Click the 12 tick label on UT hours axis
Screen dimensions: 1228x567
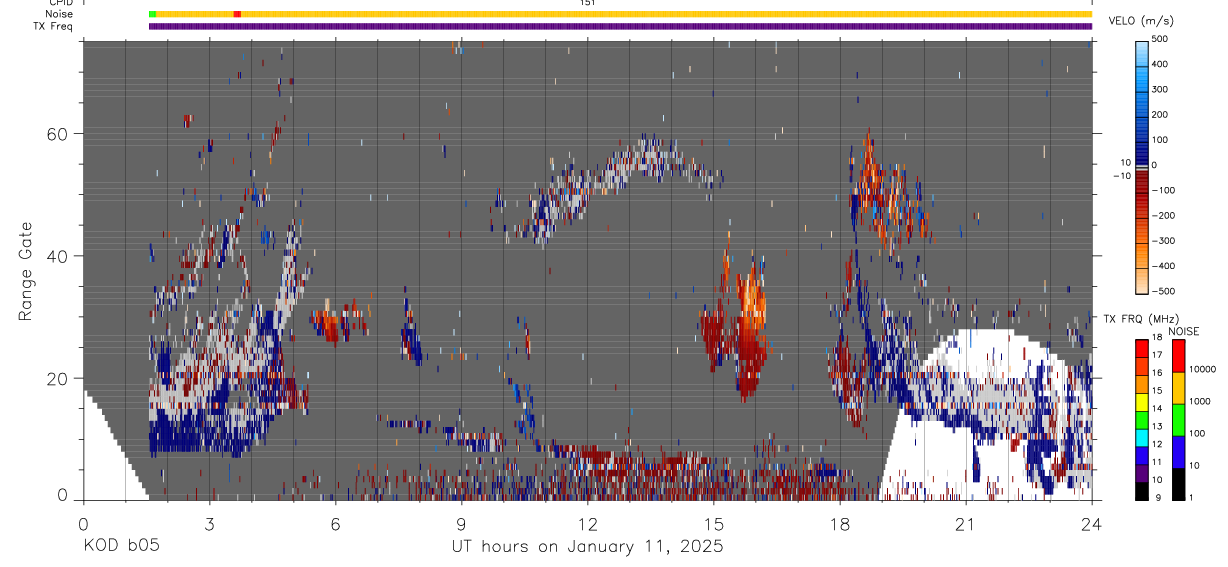(x=587, y=524)
